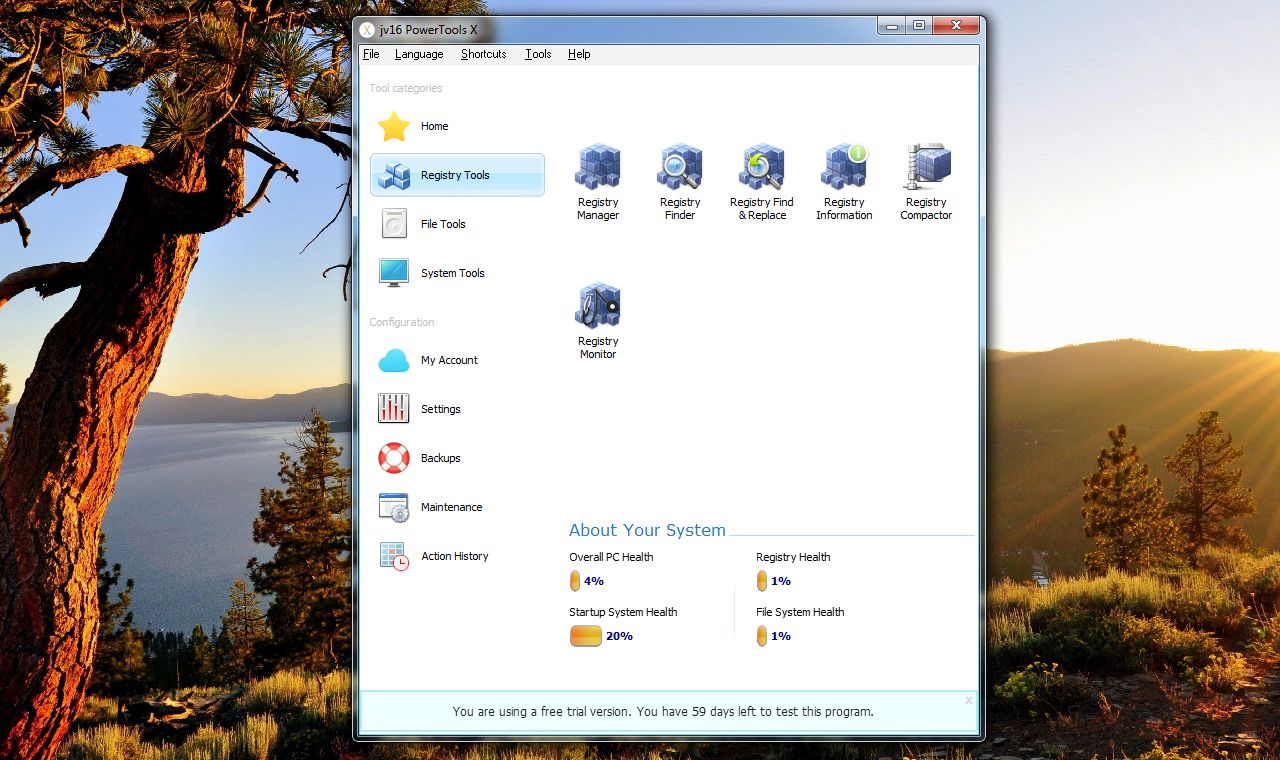
Task: Open the Registry Information tool
Action: 844,181
